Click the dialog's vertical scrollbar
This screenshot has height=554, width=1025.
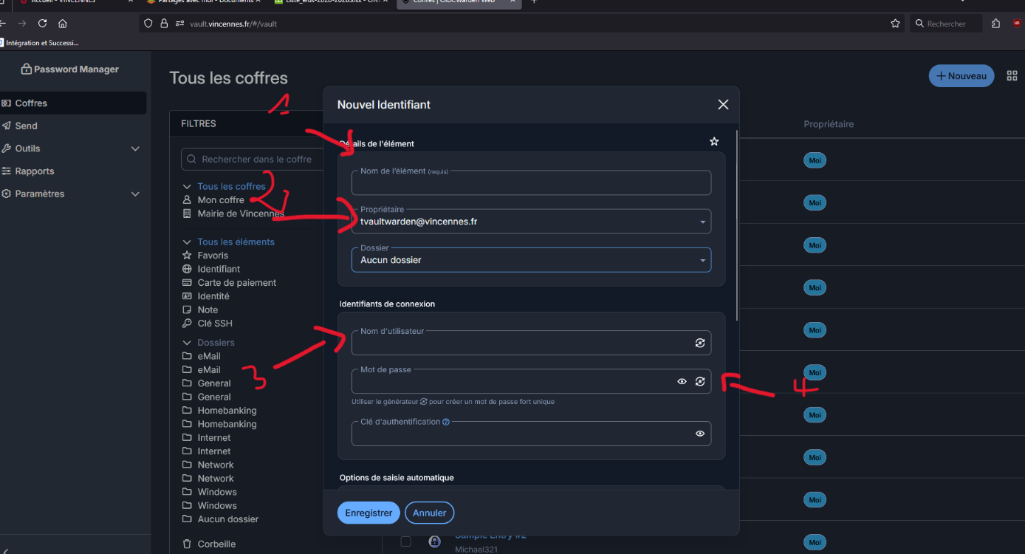point(737,226)
